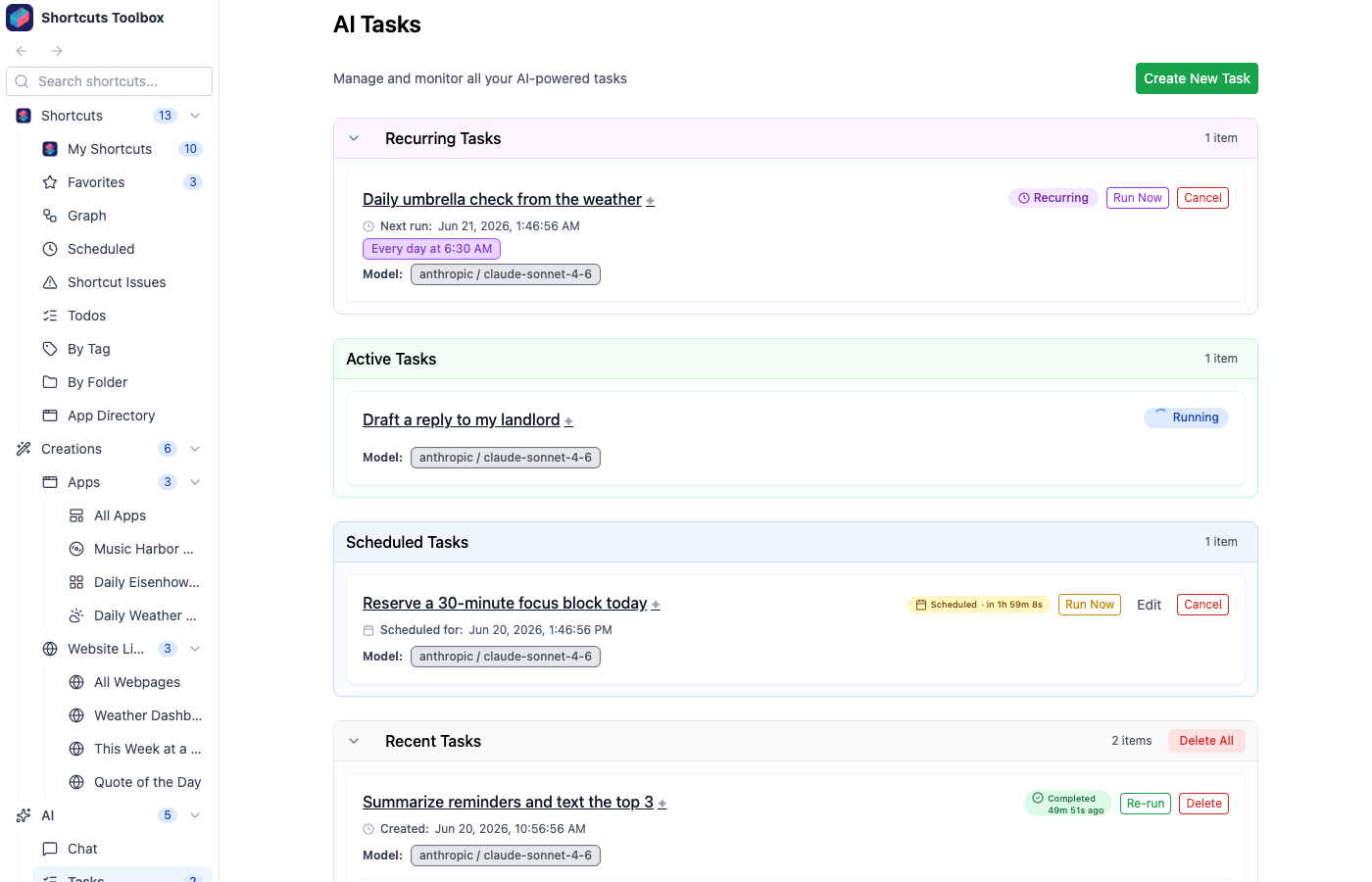
Task: Collapse the Recurring Tasks section
Action: (354, 138)
